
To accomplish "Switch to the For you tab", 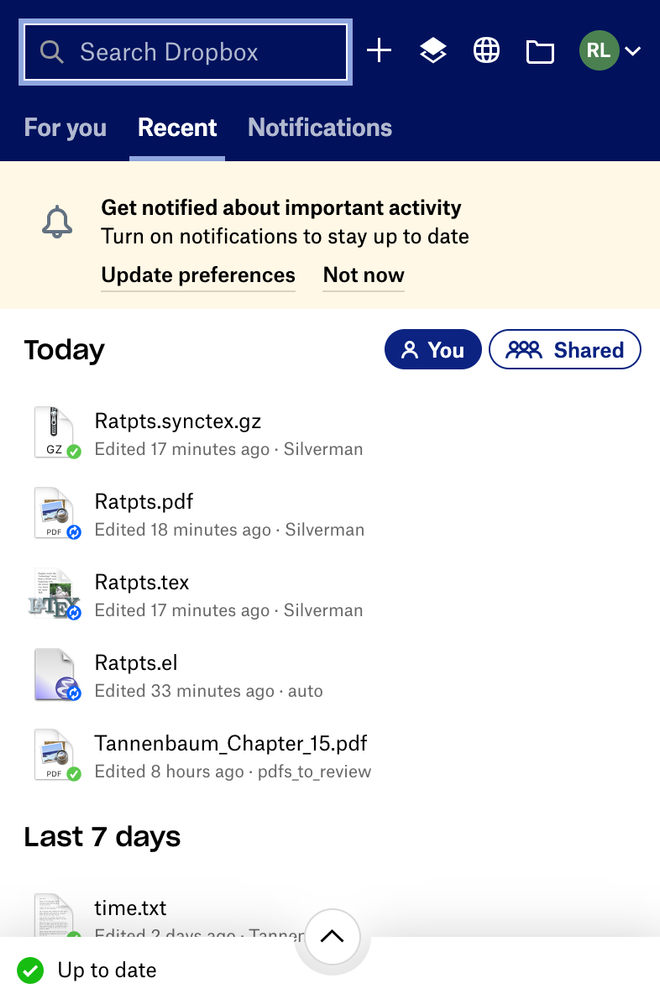I will [x=65, y=128].
